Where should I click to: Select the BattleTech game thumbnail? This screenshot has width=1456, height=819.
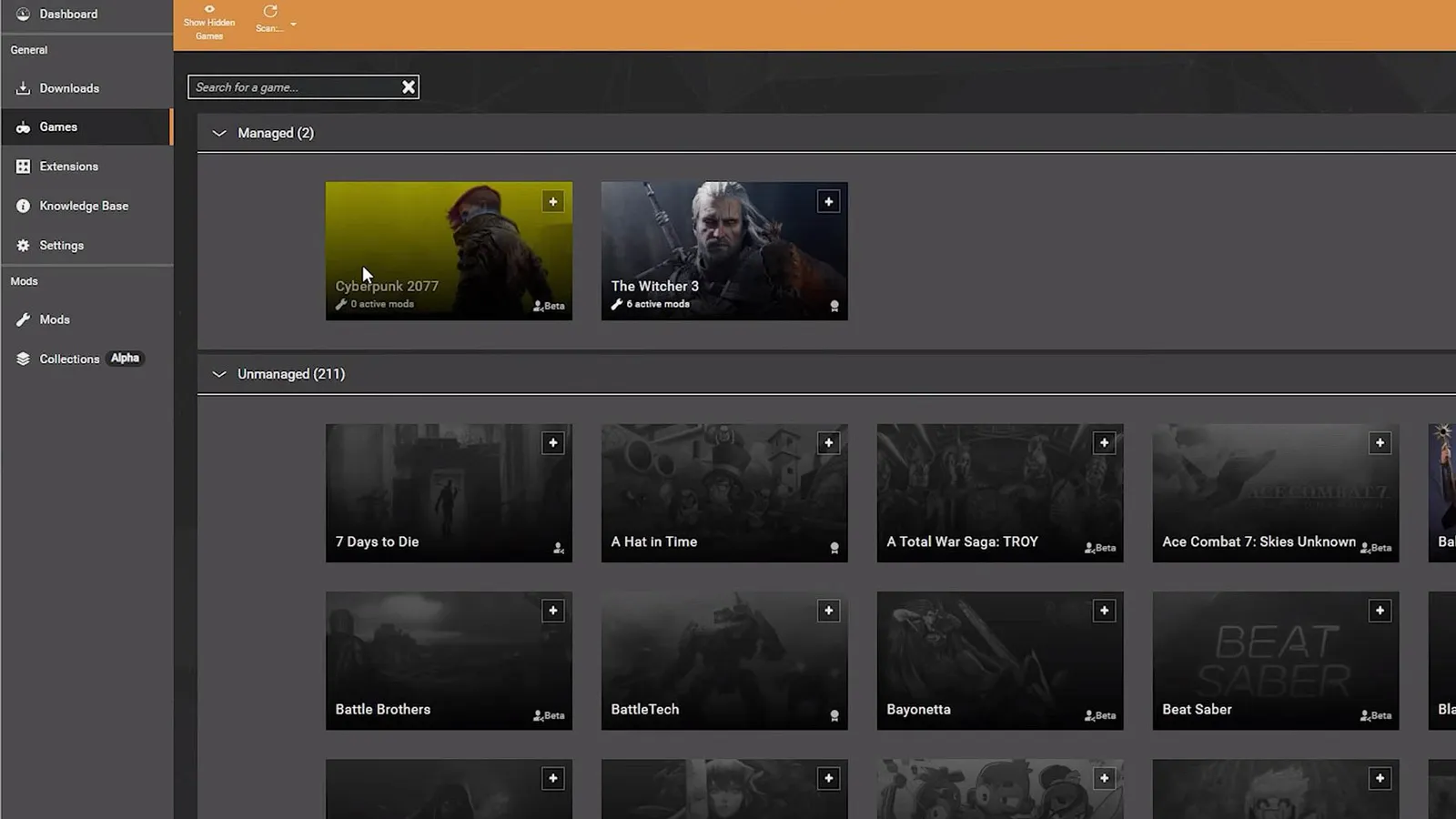click(723, 660)
